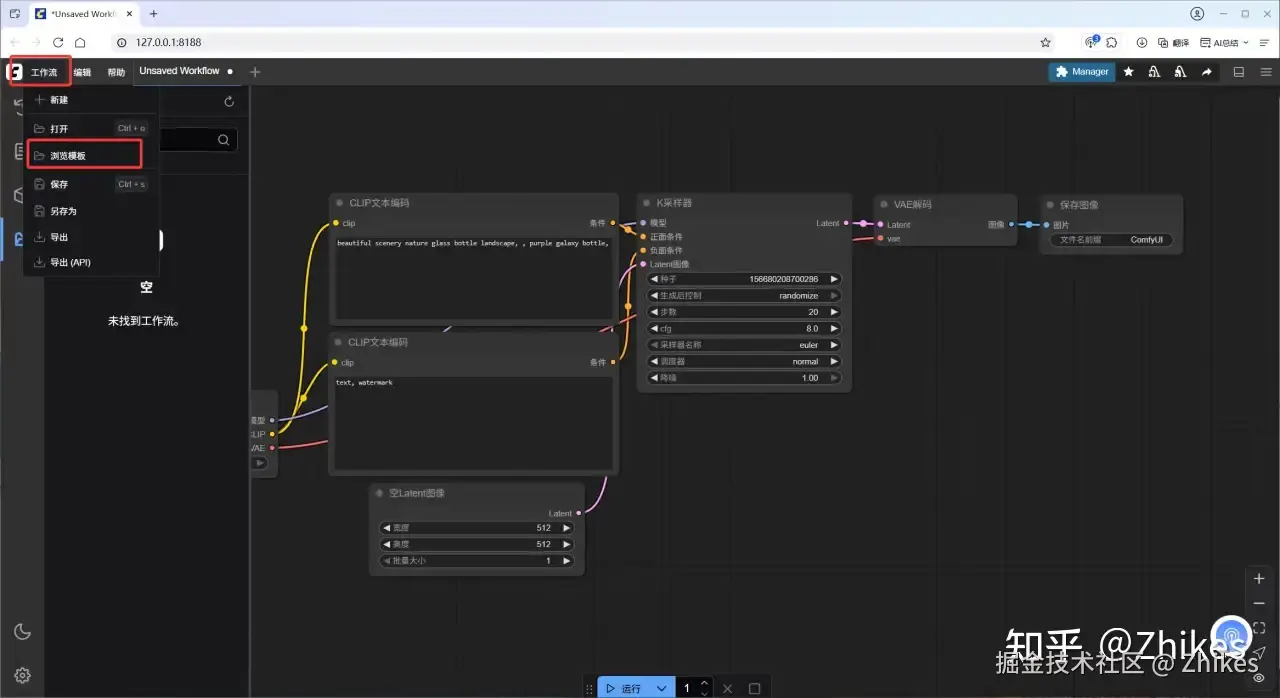Add a new workflow tab with plus icon
Image resolution: width=1280 pixels, height=698 pixels.
pos(255,72)
